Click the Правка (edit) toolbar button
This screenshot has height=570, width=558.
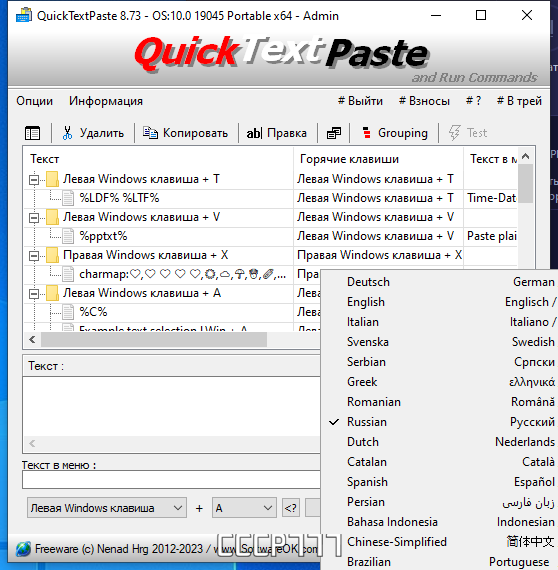pyautogui.click(x=277, y=133)
